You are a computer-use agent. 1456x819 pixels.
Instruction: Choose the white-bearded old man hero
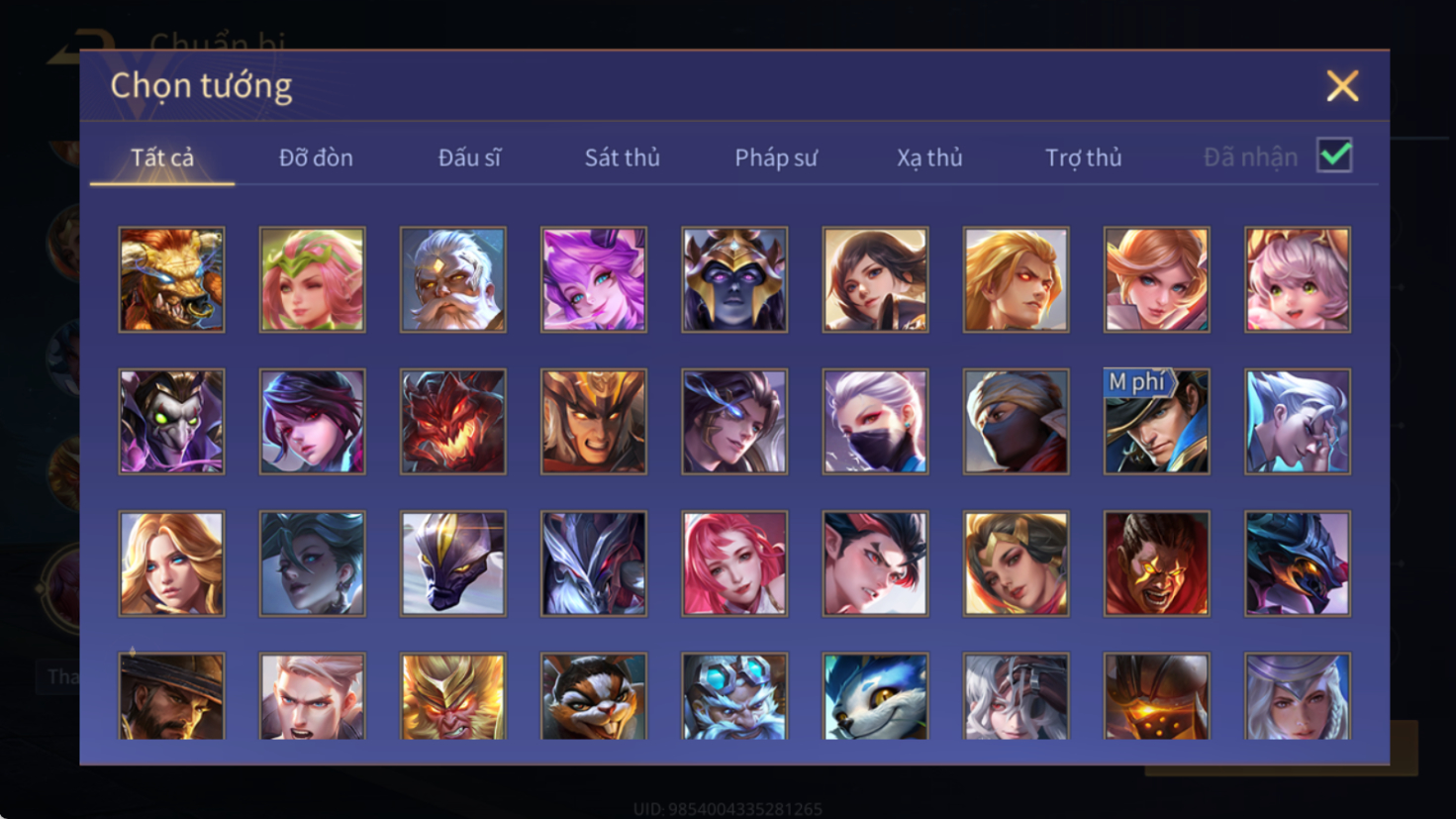tap(452, 279)
